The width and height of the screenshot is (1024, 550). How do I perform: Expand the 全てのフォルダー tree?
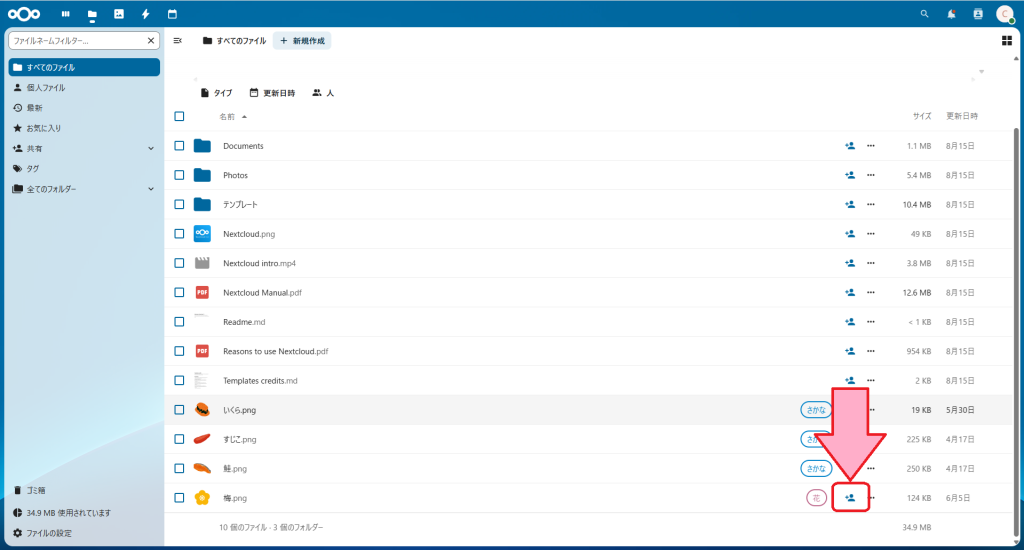[x=151, y=189]
